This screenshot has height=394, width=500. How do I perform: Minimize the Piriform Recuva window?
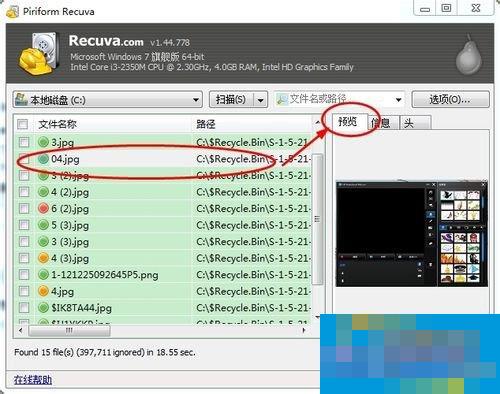click(x=425, y=9)
